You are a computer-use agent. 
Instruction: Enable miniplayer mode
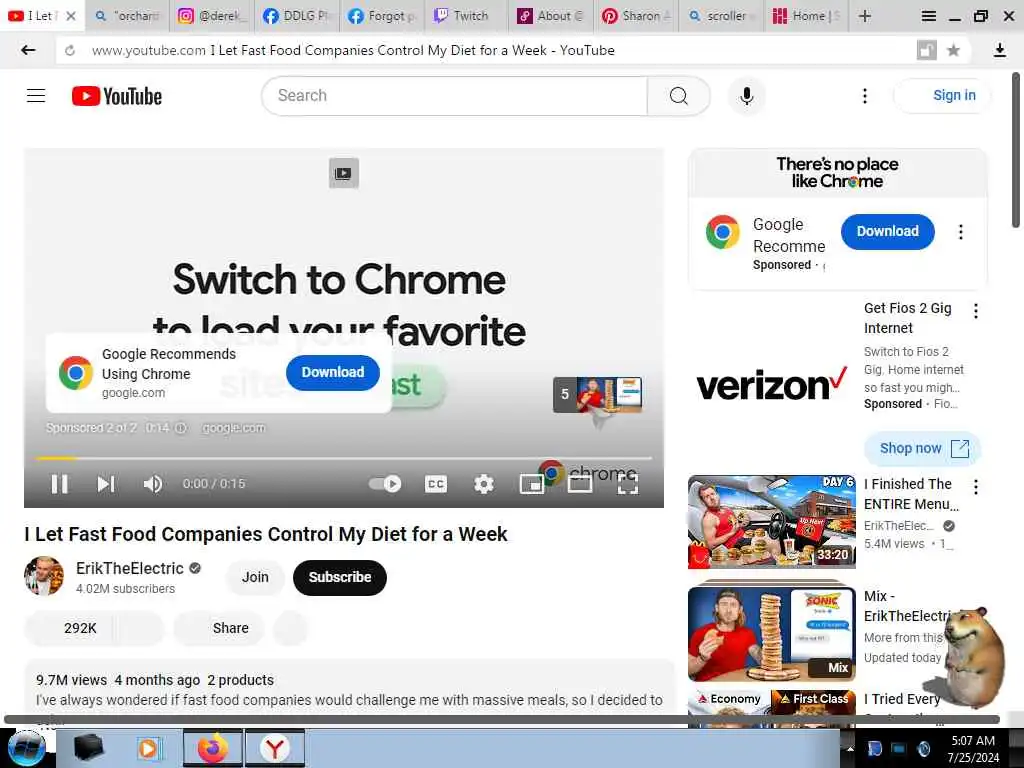[532, 484]
